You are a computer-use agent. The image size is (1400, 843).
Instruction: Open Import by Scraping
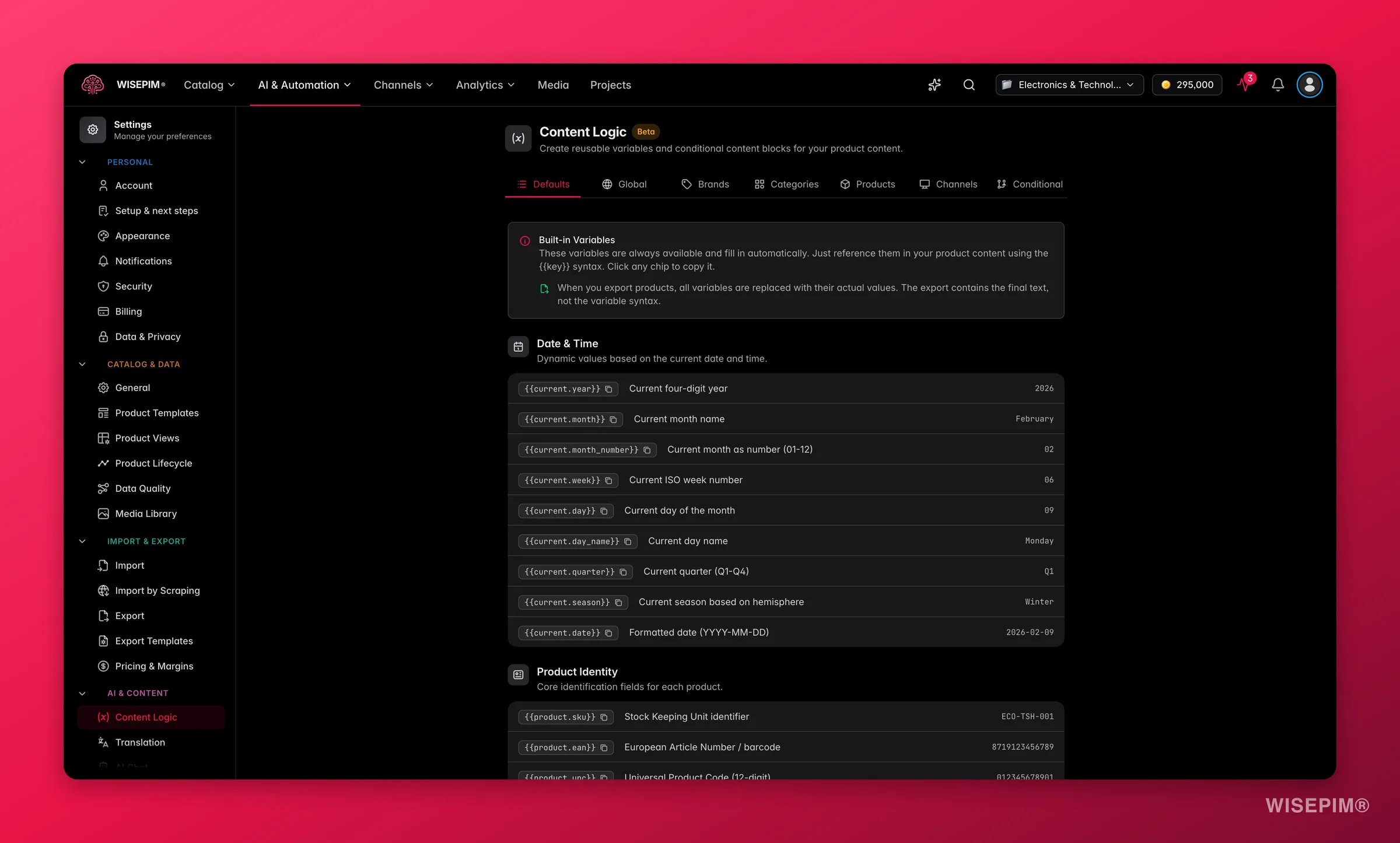click(150, 590)
